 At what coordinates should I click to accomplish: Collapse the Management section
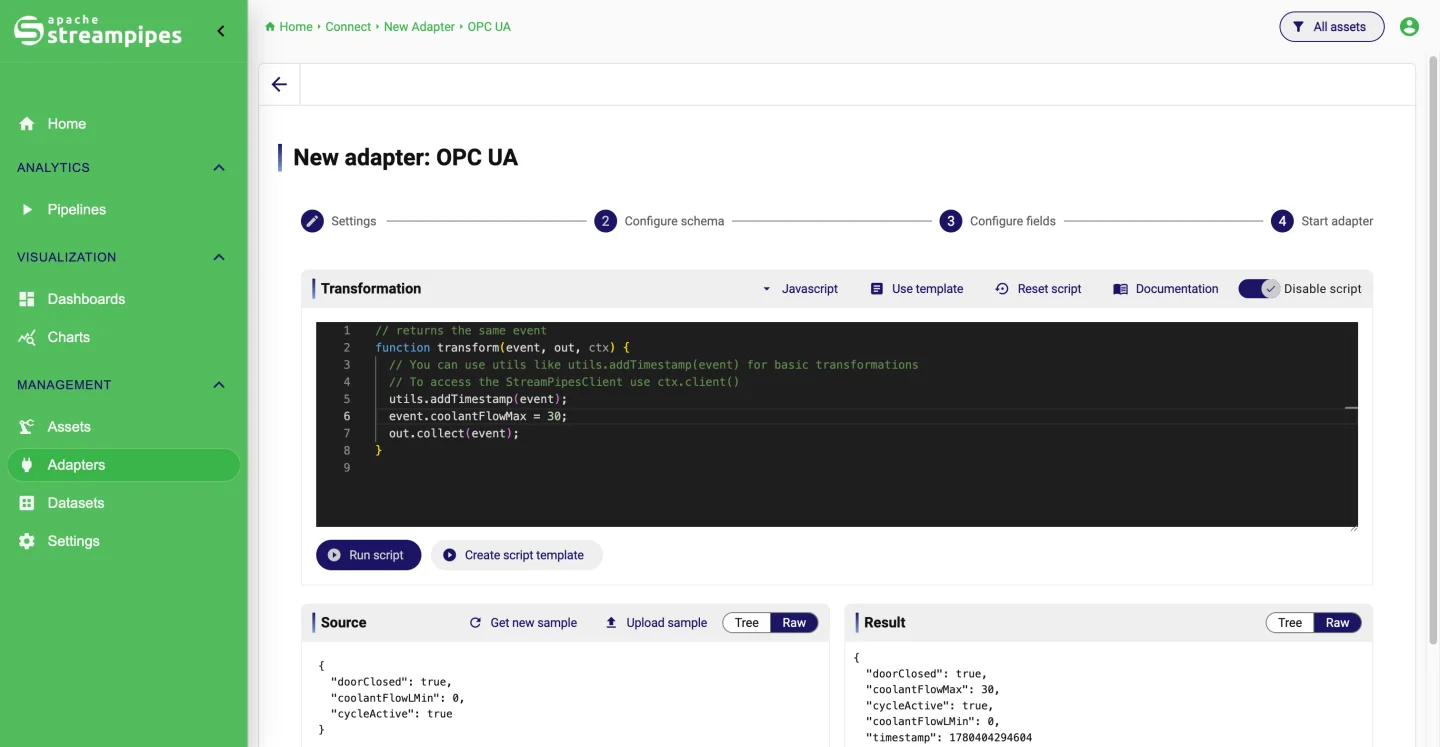pyautogui.click(x=219, y=385)
